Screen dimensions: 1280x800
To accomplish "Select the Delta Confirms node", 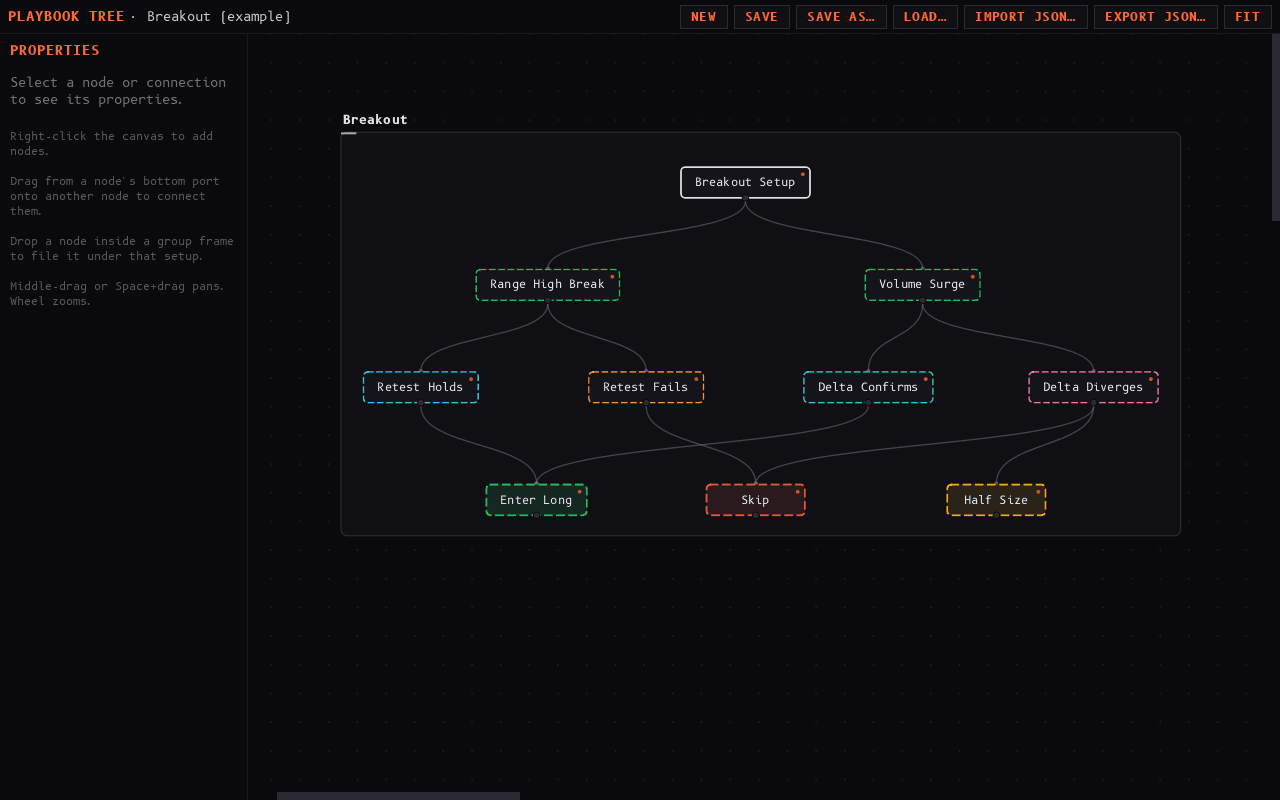I will (x=868, y=388).
